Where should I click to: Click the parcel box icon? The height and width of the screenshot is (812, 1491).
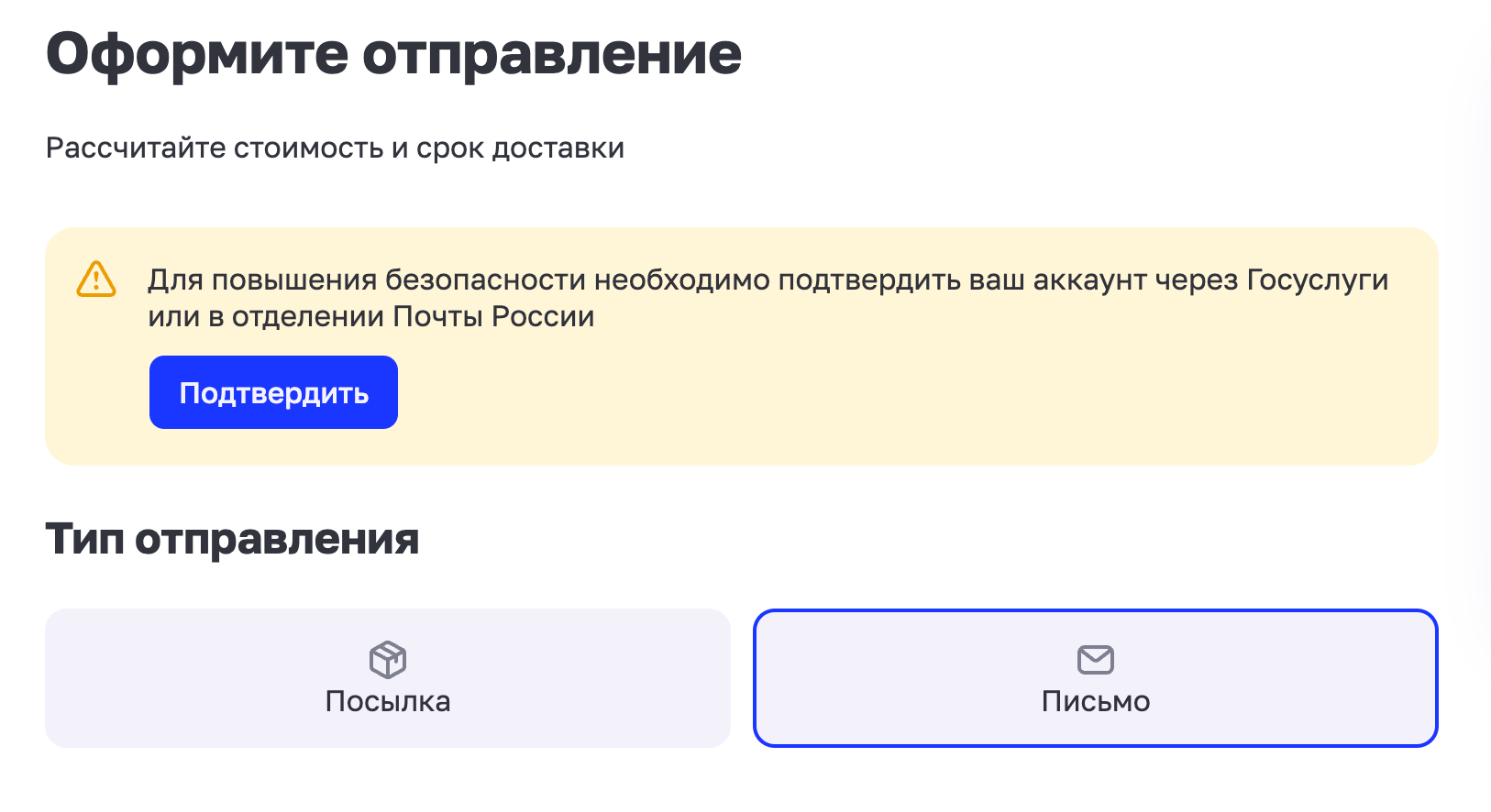coord(388,659)
